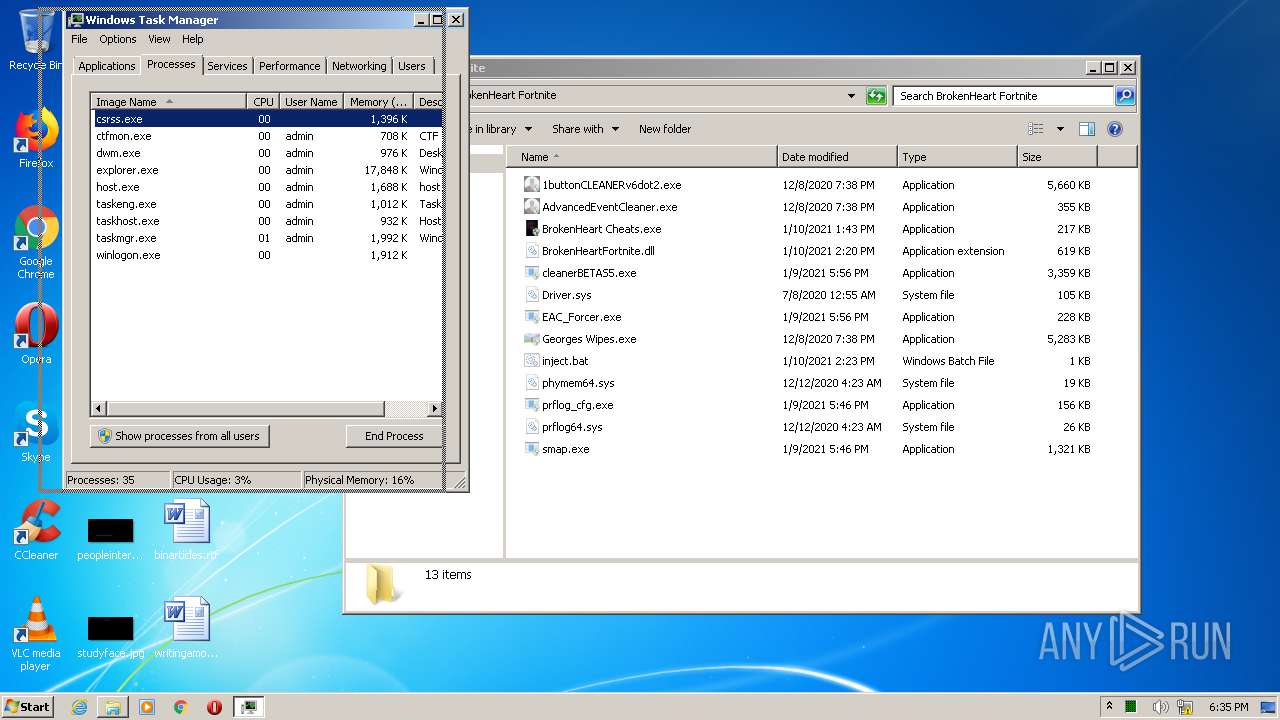Image resolution: width=1280 pixels, height=720 pixels.
Task: Show hidden tray icons arrow
Action: pos(1109,706)
